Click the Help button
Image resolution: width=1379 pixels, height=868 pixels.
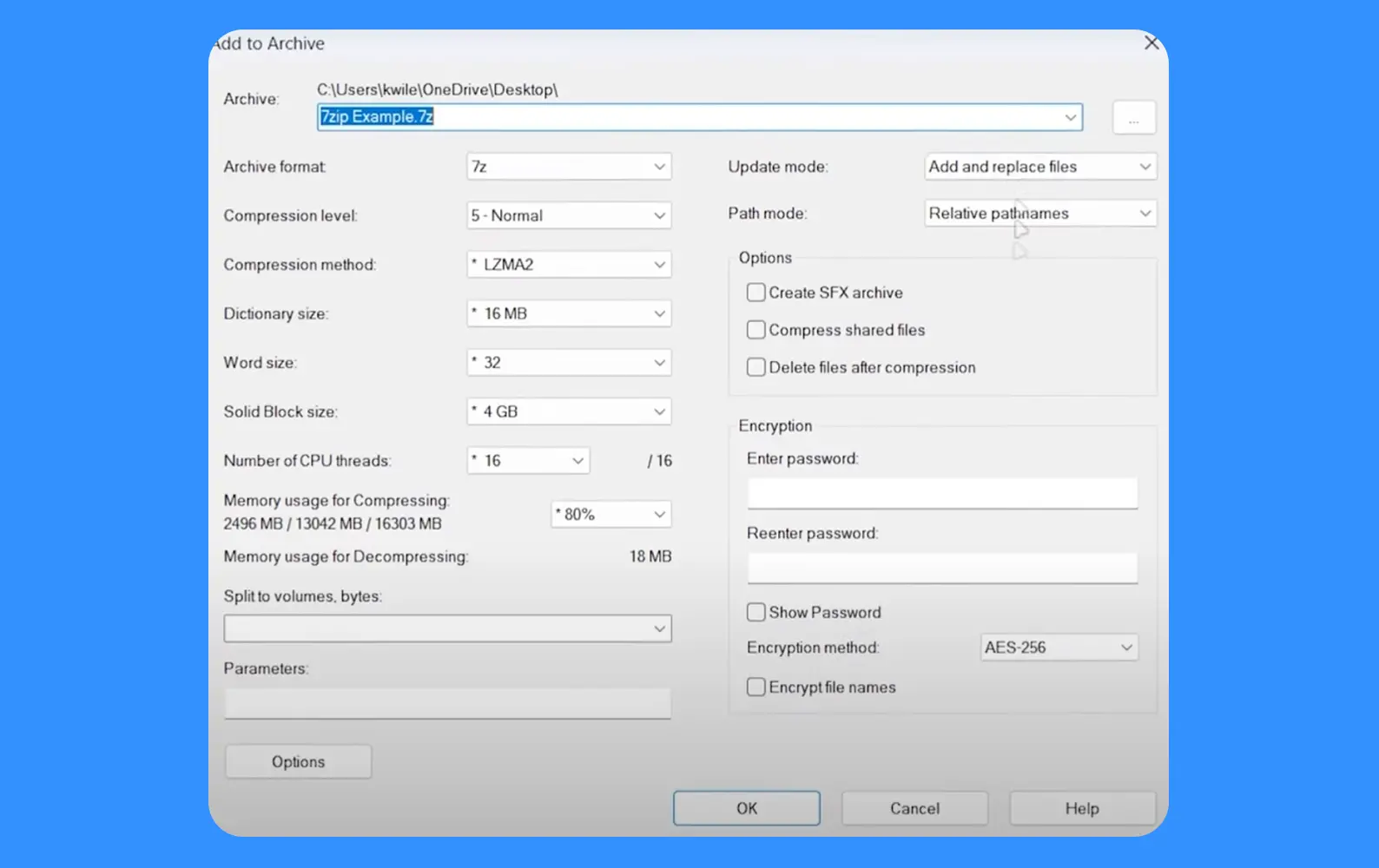click(x=1082, y=808)
